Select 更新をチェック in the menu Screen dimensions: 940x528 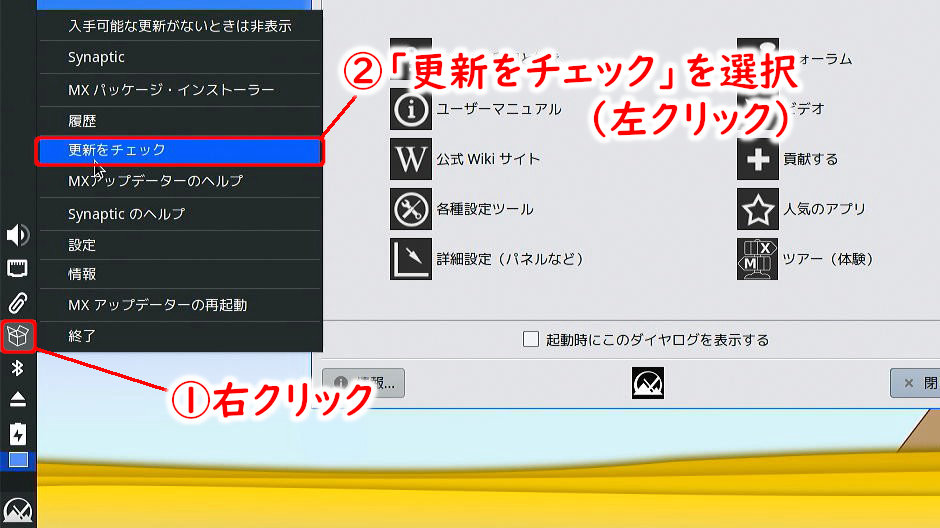tap(180, 150)
